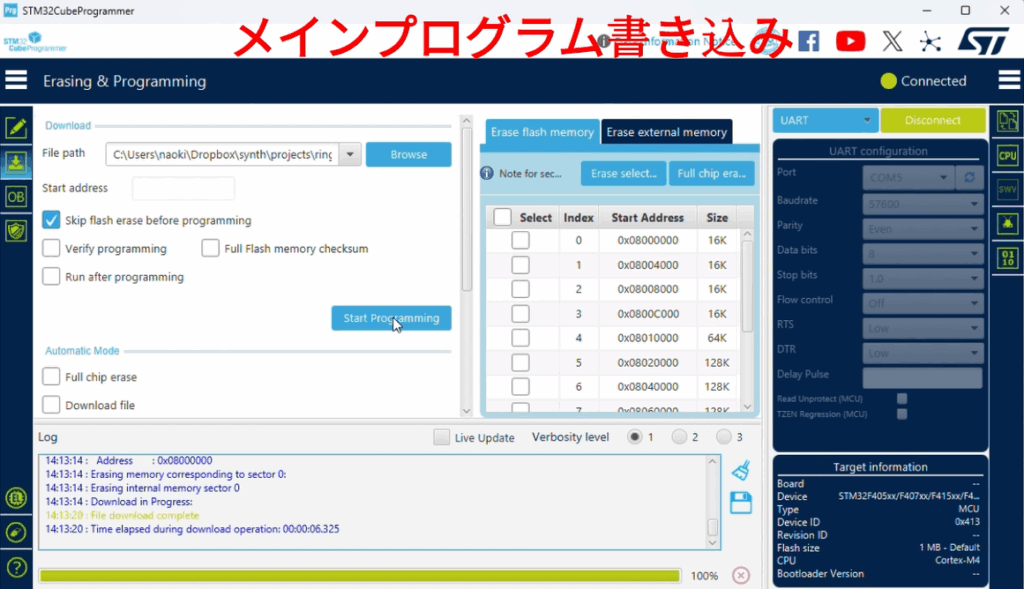Expand the File path dropdown arrow
Image resolution: width=1024 pixels, height=589 pixels.
coord(350,155)
